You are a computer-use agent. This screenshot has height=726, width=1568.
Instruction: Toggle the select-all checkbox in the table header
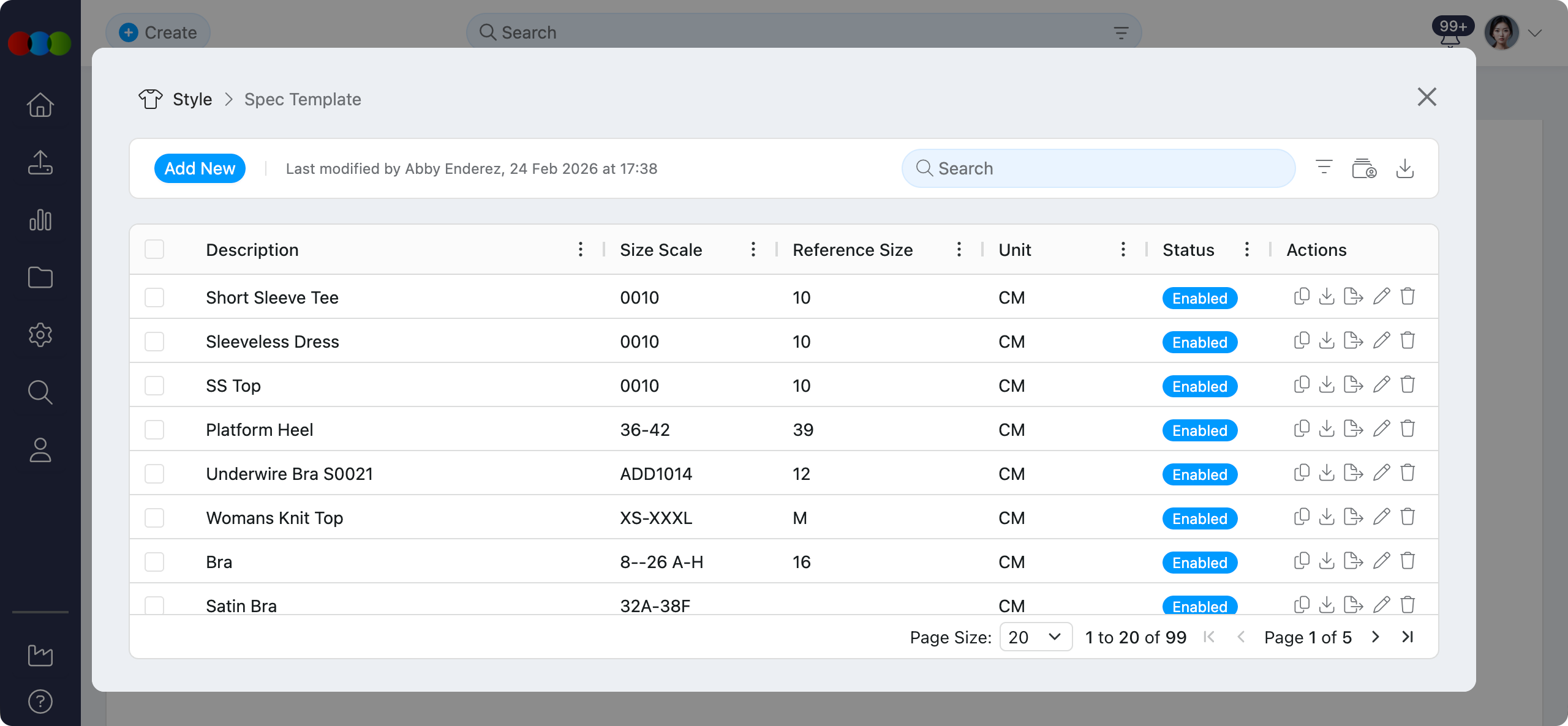(x=154, y=249)
